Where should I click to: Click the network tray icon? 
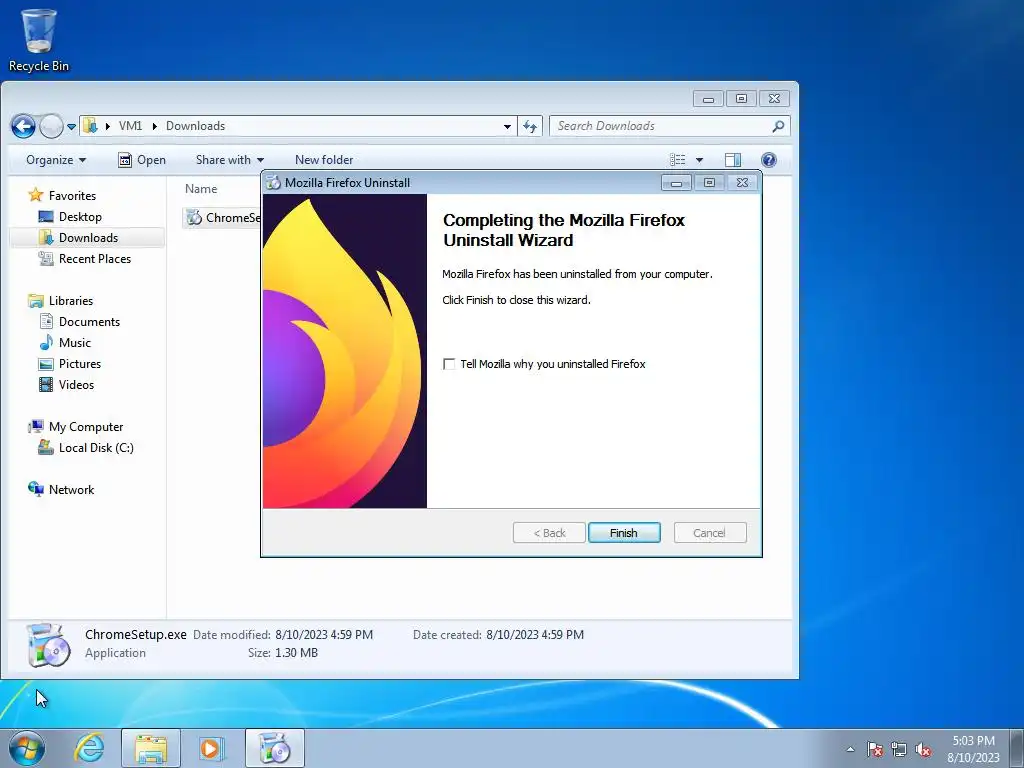pos(899,749)
